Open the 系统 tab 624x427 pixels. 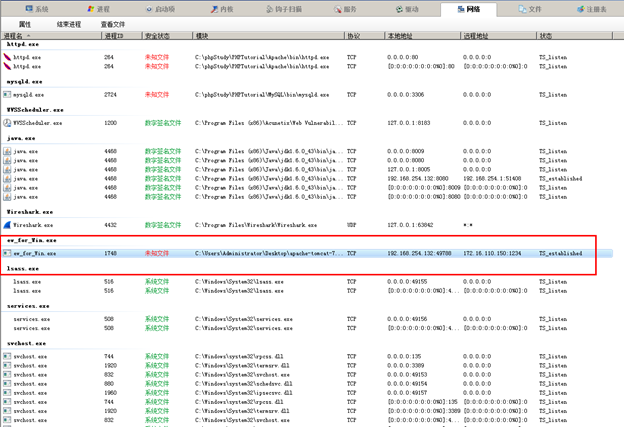[x=37, y=9]
